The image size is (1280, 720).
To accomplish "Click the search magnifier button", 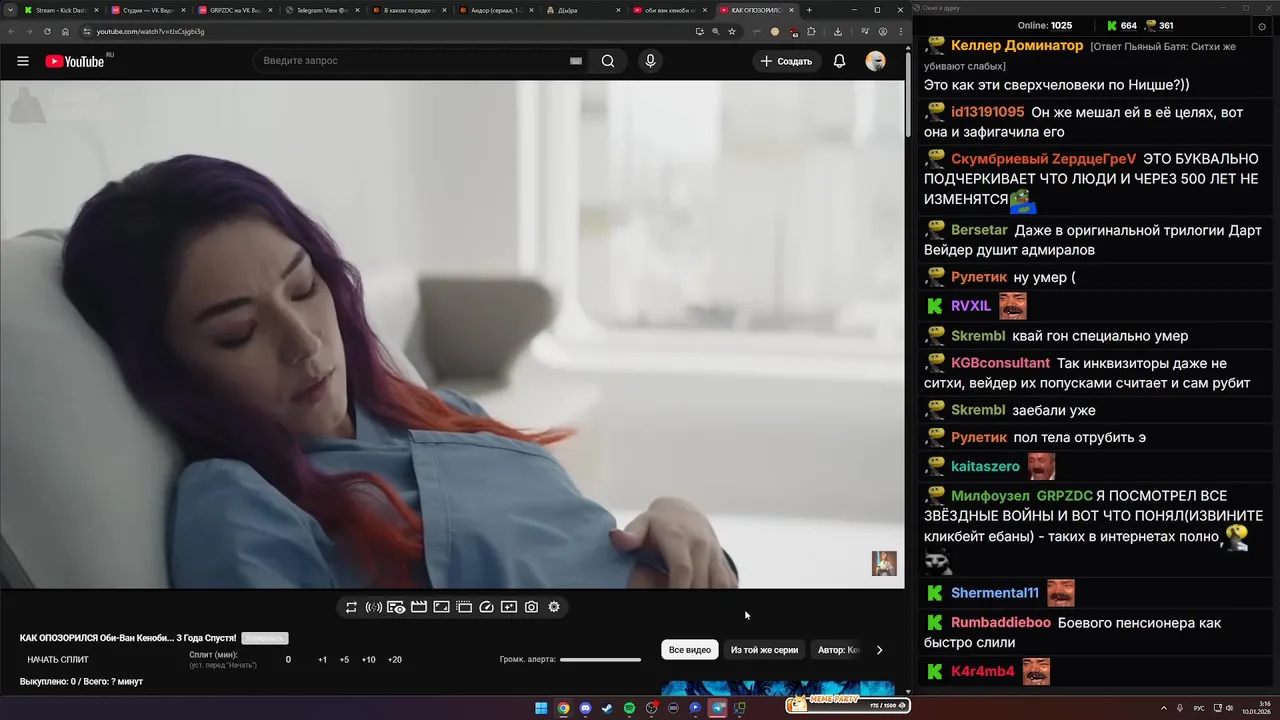I will 608,61.
